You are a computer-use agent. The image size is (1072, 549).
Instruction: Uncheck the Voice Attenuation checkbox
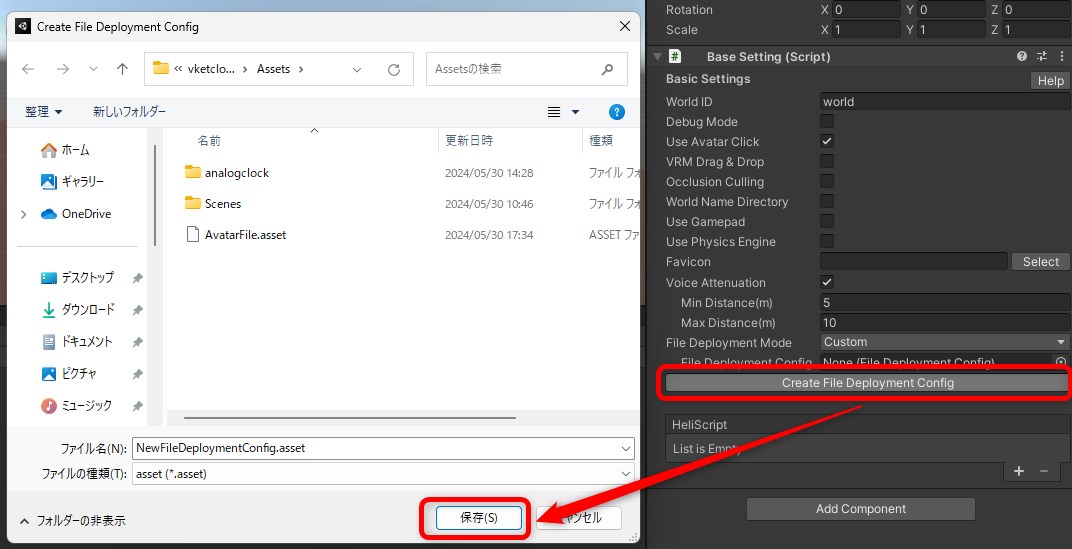click(x=827, y=282)
